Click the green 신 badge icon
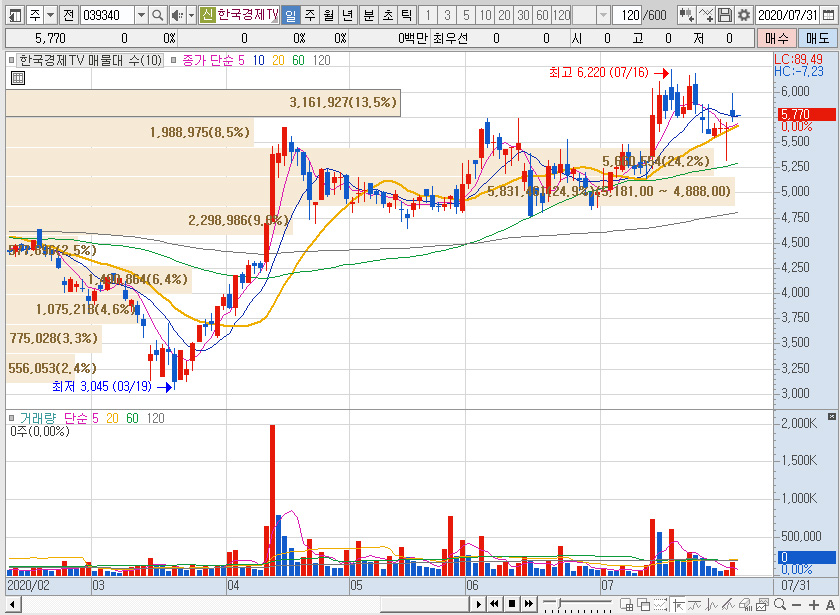Viewport: 840px width, 615px height. (207, 15)
